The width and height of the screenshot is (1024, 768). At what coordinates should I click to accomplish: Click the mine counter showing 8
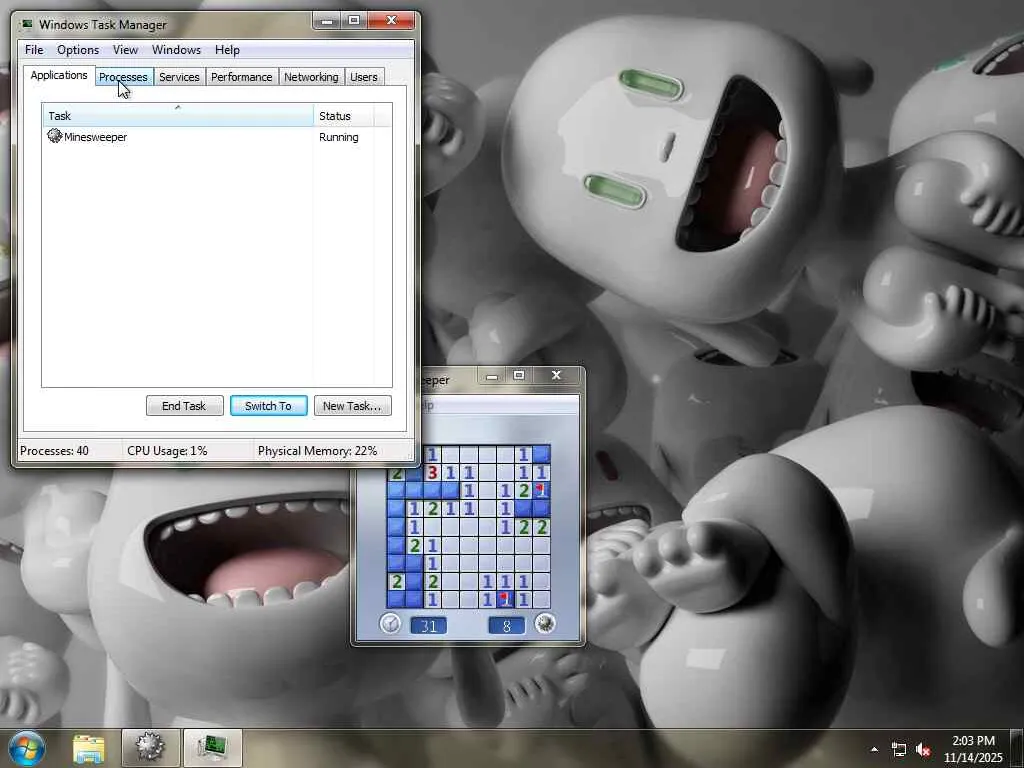tap(507, 626)
